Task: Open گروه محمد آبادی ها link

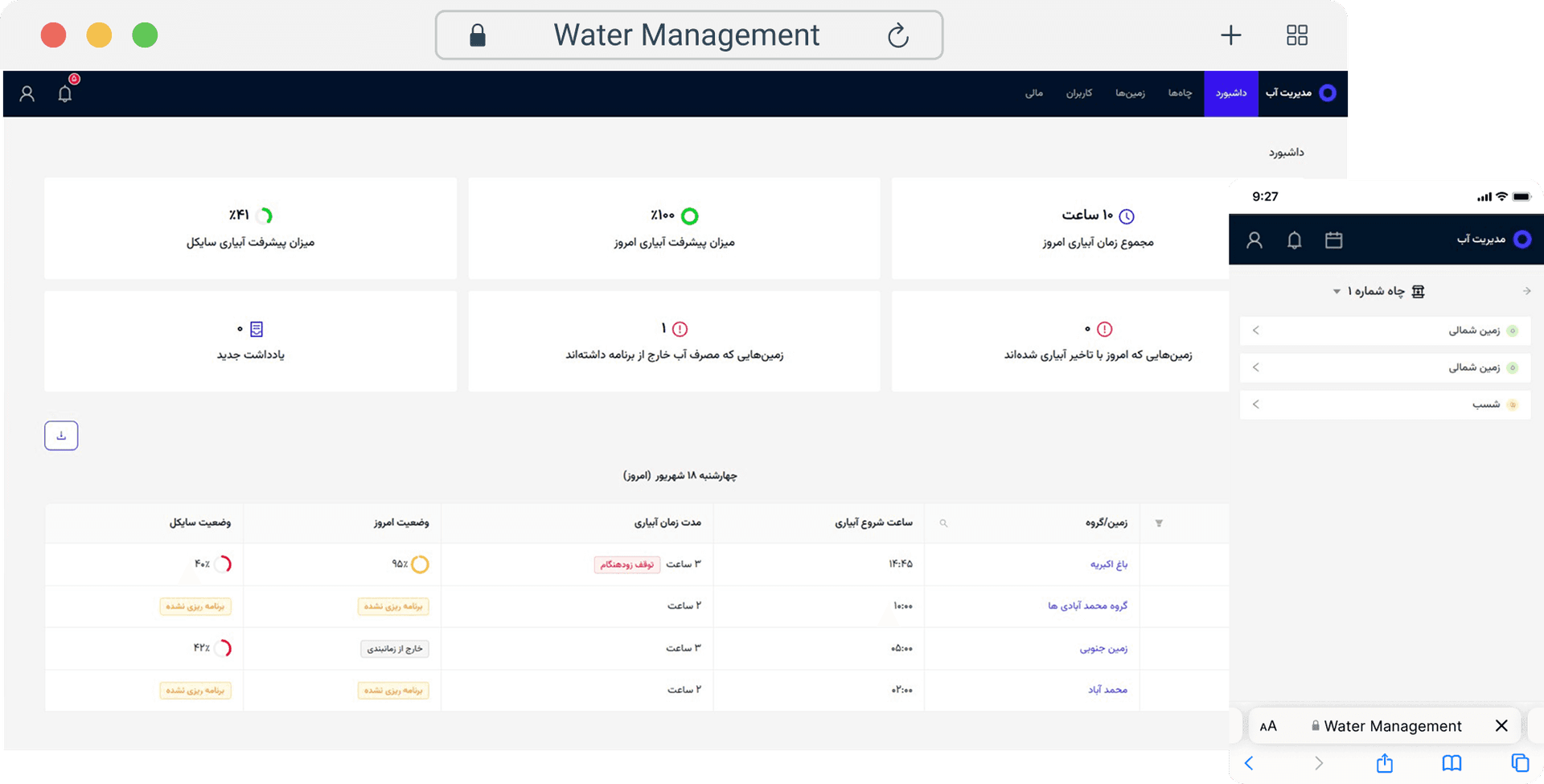Action: [x=1087, y=605]
